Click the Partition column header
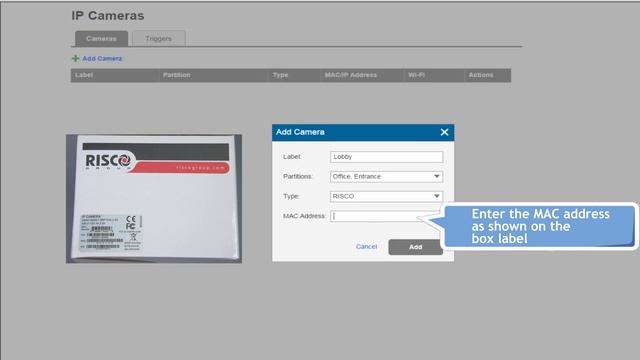 pyautogui.click(x=176, y=75)
